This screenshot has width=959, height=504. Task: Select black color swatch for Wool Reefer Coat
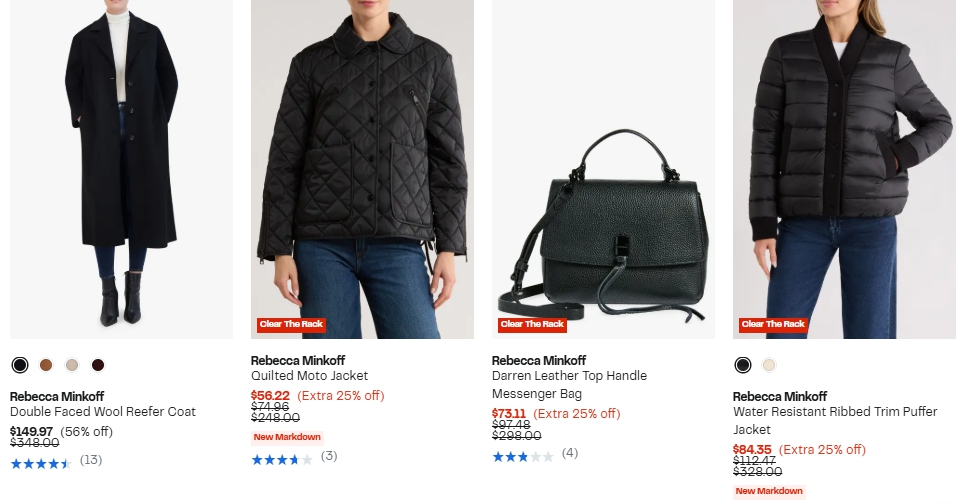click(x=20, y=365)
